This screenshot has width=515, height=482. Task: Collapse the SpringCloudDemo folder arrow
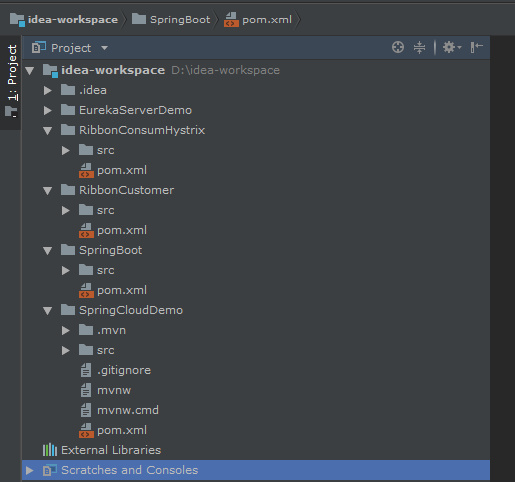48,311
